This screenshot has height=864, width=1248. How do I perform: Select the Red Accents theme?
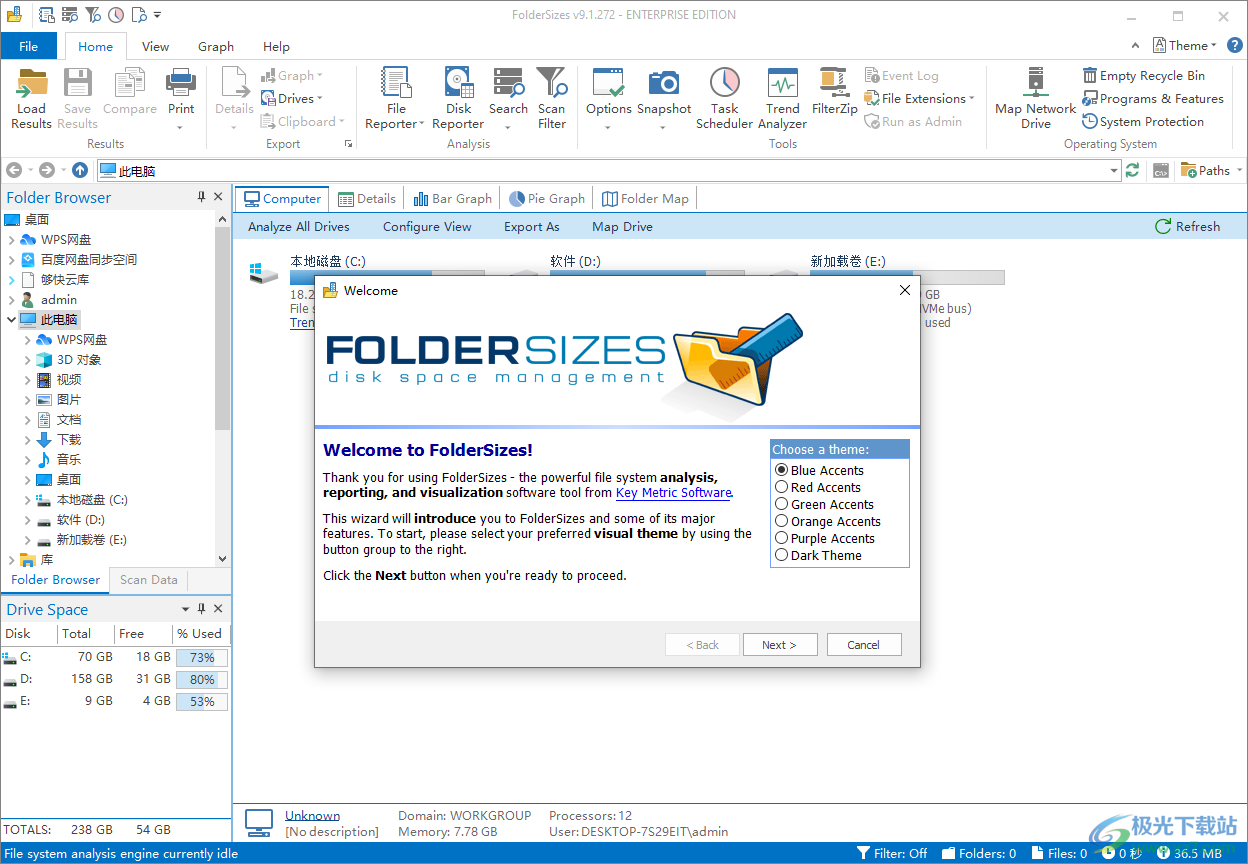[x=818, y=487]
